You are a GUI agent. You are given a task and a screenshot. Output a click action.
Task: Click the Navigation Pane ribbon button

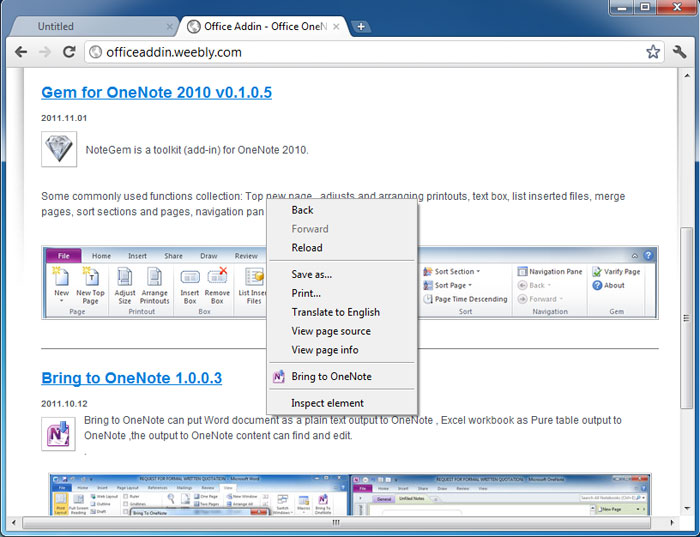pos(550,271)
